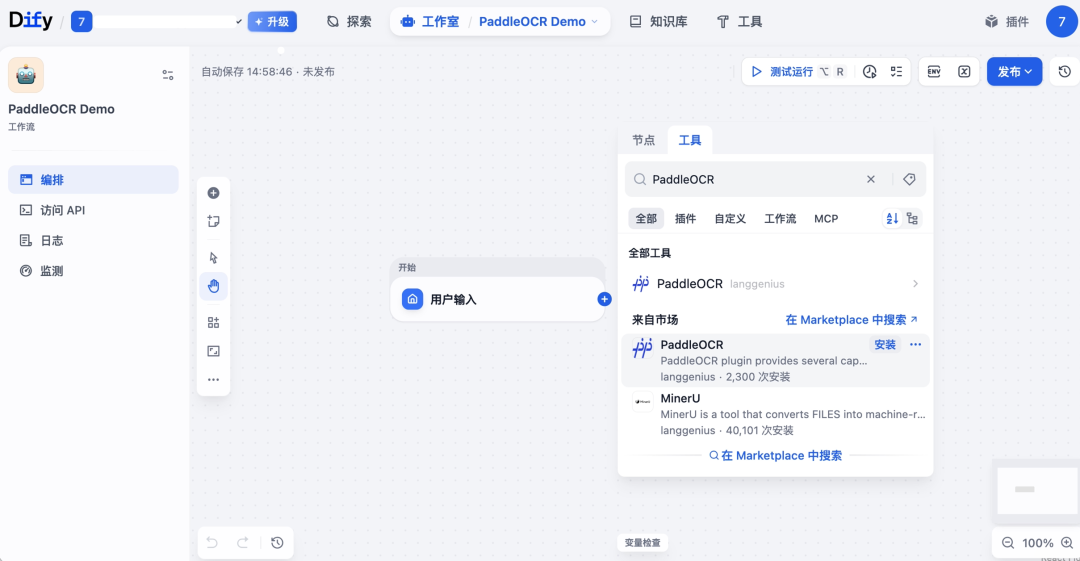Screen dimensions: 1080x561
Task: Open run history clock icon
Action: click(x=869, y=72)
